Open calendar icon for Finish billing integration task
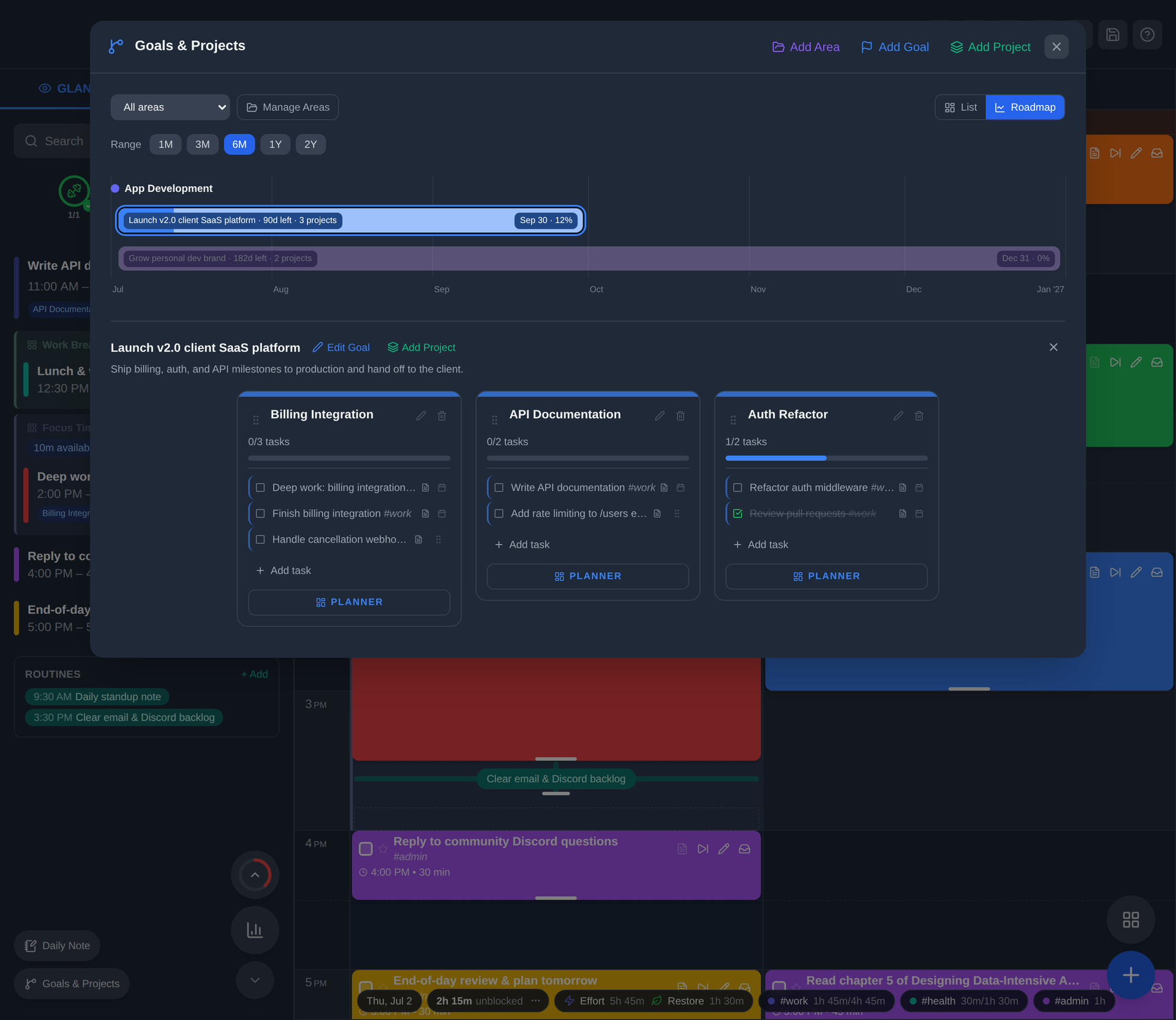The image size is (1176, 1020). [x=442, y=513]
